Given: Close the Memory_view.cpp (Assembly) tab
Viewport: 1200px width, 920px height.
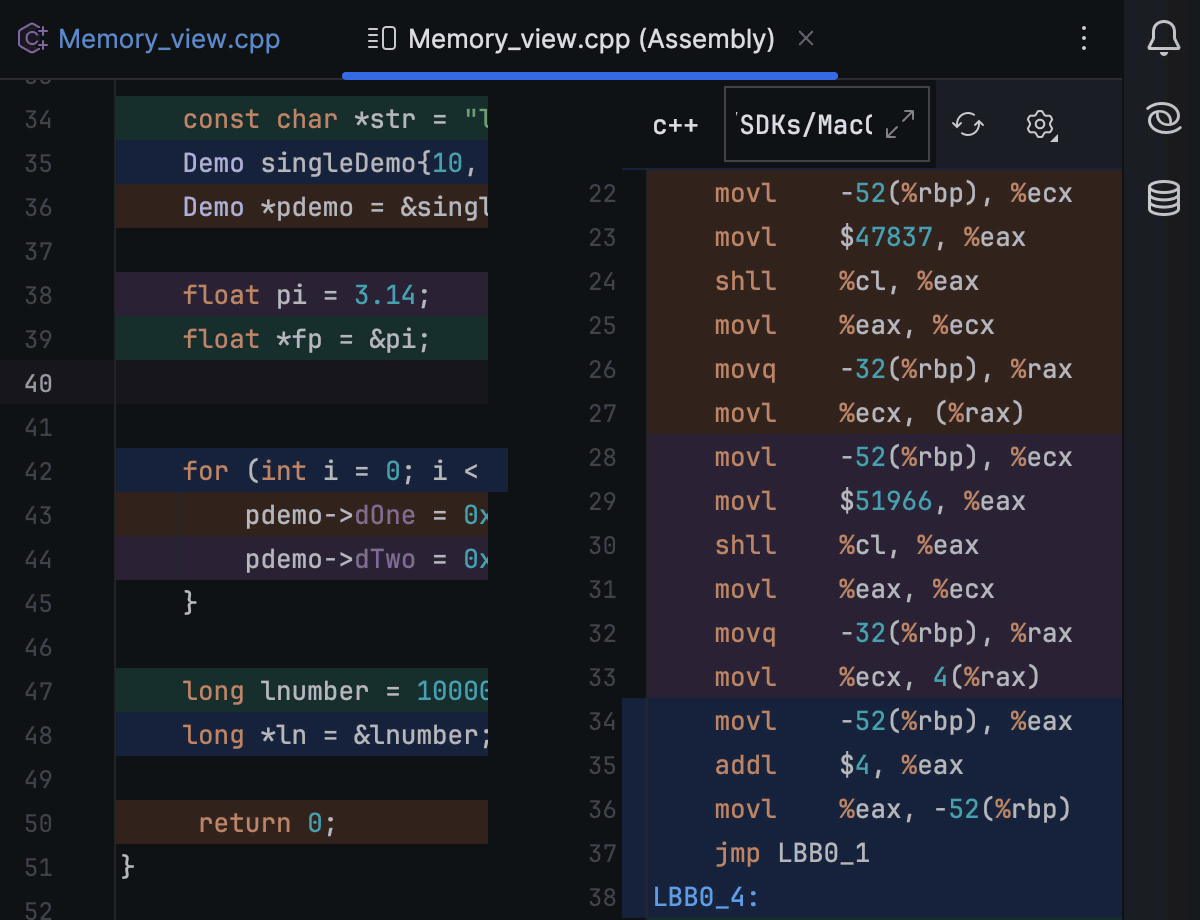Looking at the screenshot, I should (806, 39).
